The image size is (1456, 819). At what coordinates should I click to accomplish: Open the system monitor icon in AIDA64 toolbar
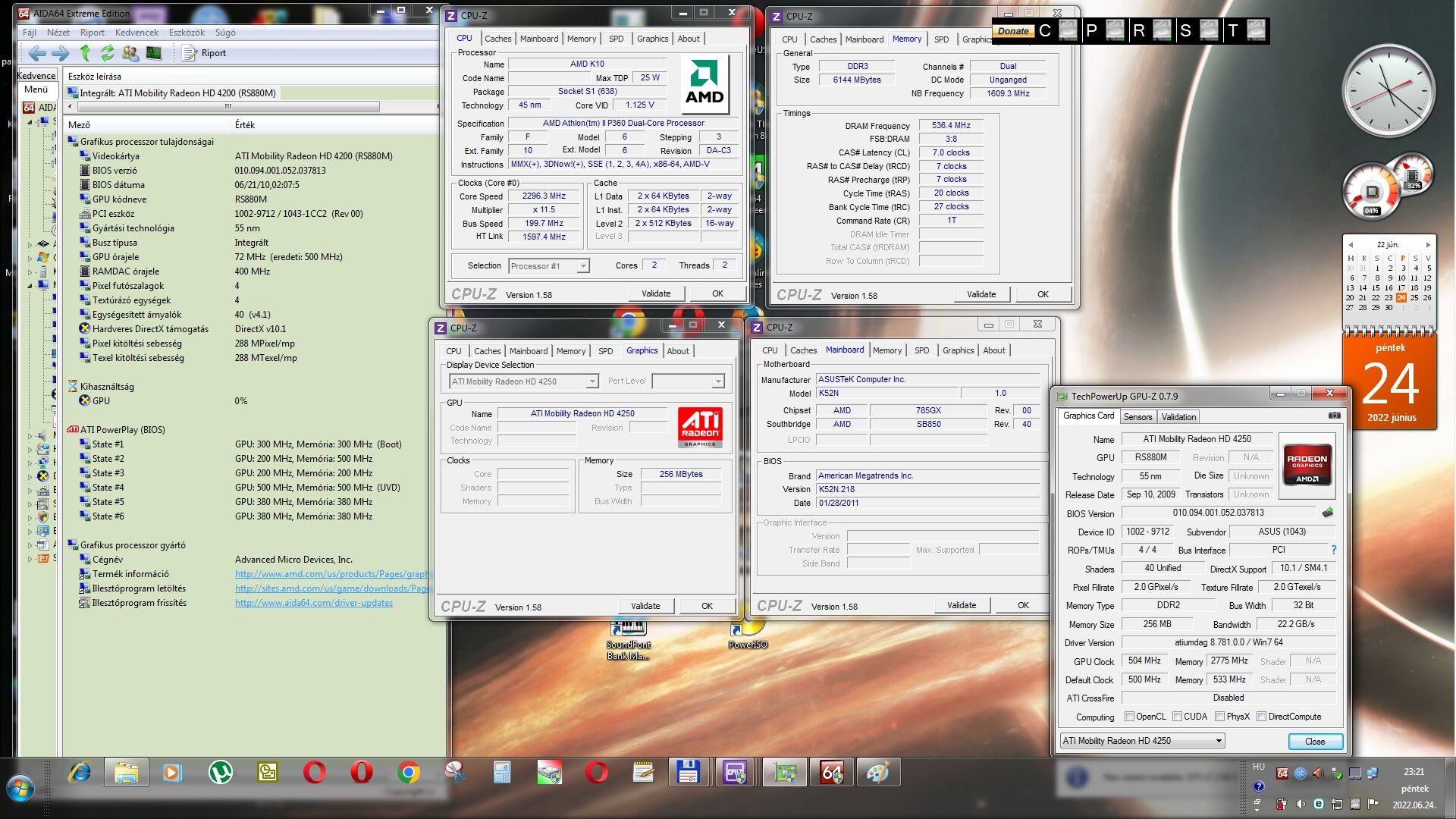pos(154,53)
